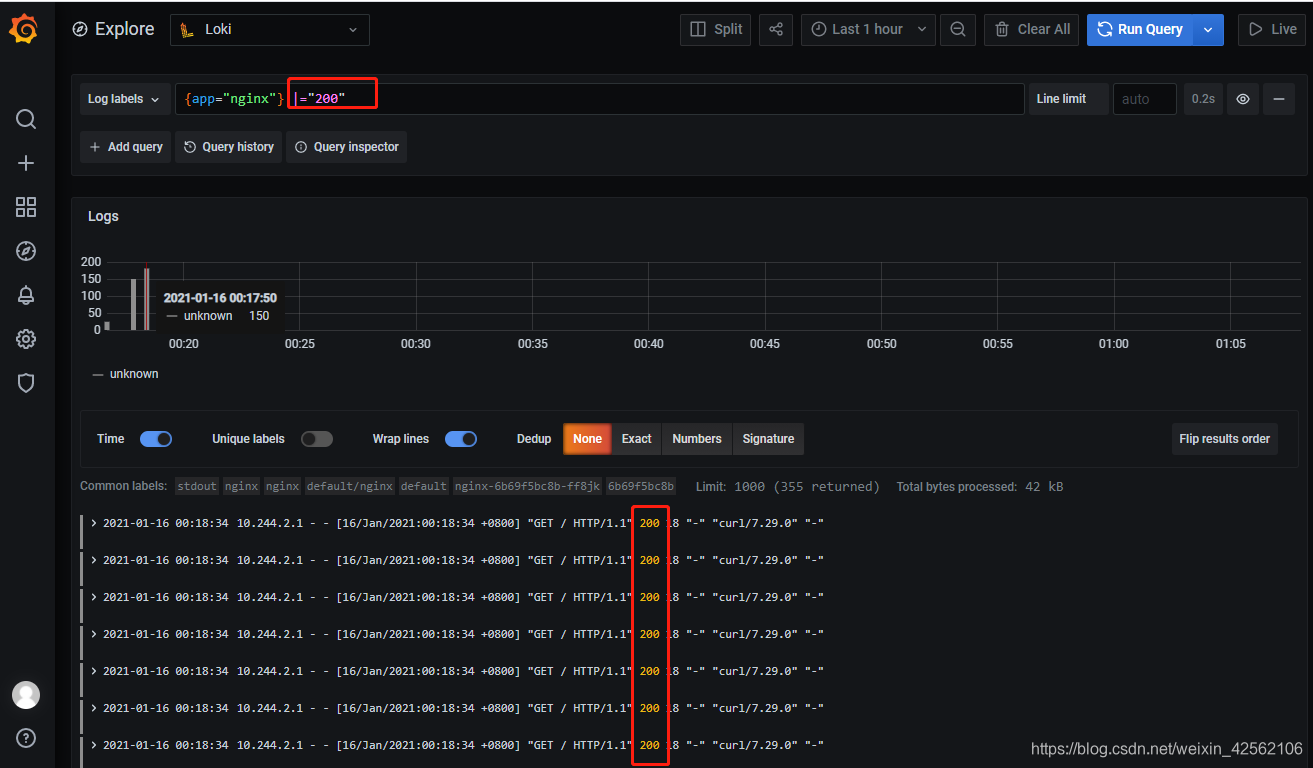Open the Dashboards grid icon in sidebar
The height and width of the screenshot is (768, 1313).
pyautogui.click(x=26, y=207)
